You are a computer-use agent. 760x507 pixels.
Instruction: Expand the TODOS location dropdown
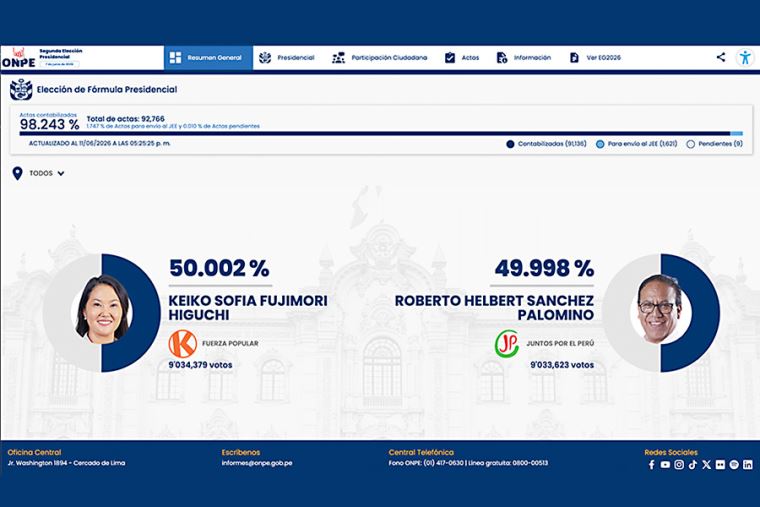(47, 174)
